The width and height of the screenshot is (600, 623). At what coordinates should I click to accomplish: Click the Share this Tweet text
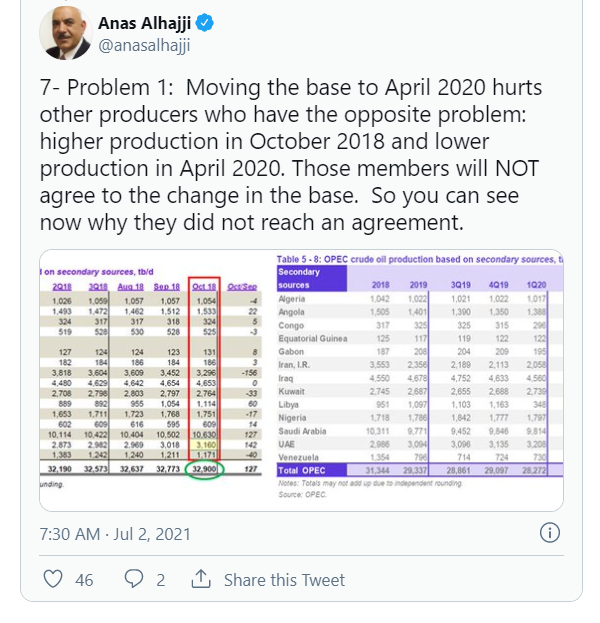[284, 580]
